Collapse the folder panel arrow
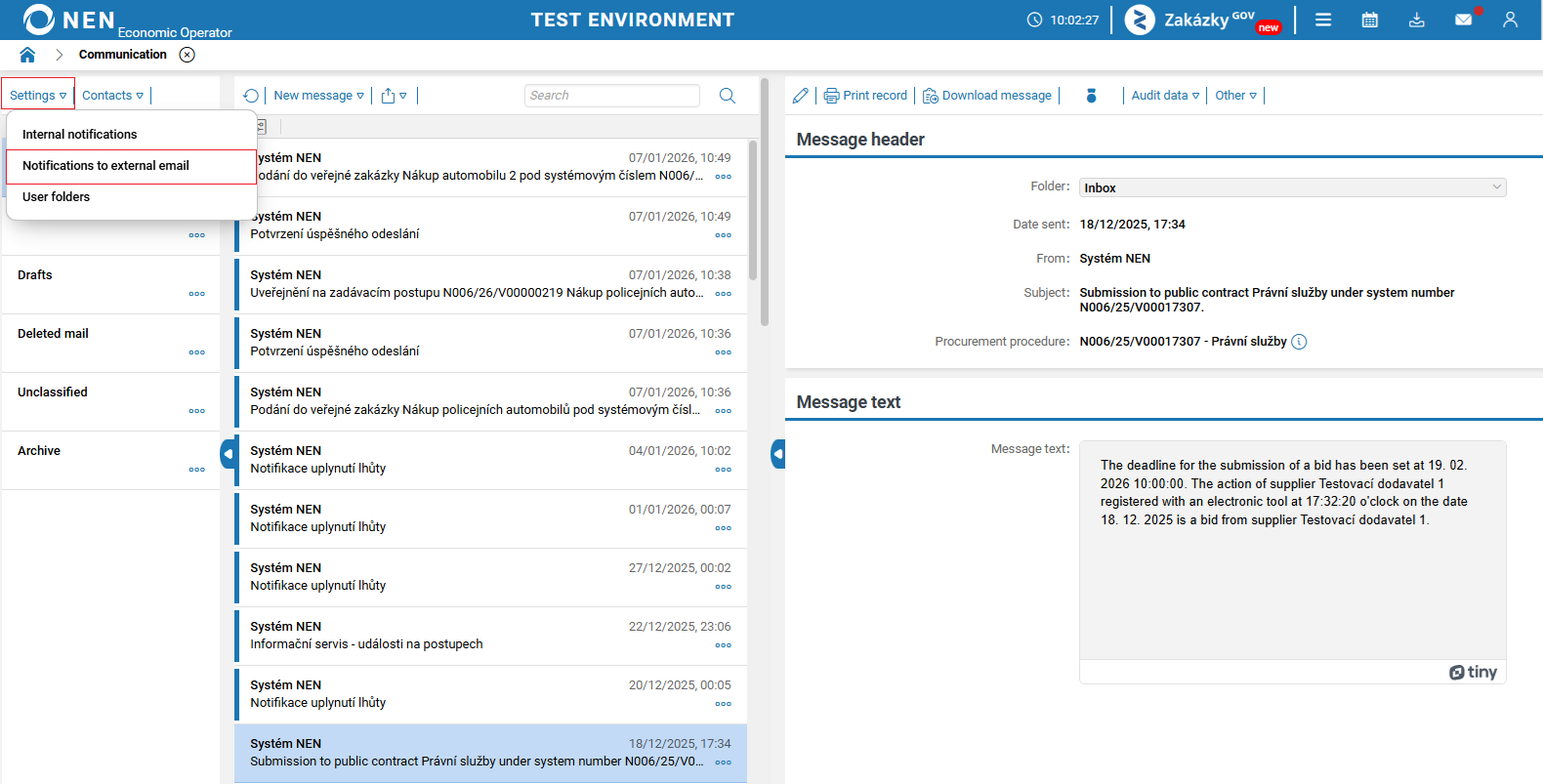The image size is (1543, 784). pos(228,454)
